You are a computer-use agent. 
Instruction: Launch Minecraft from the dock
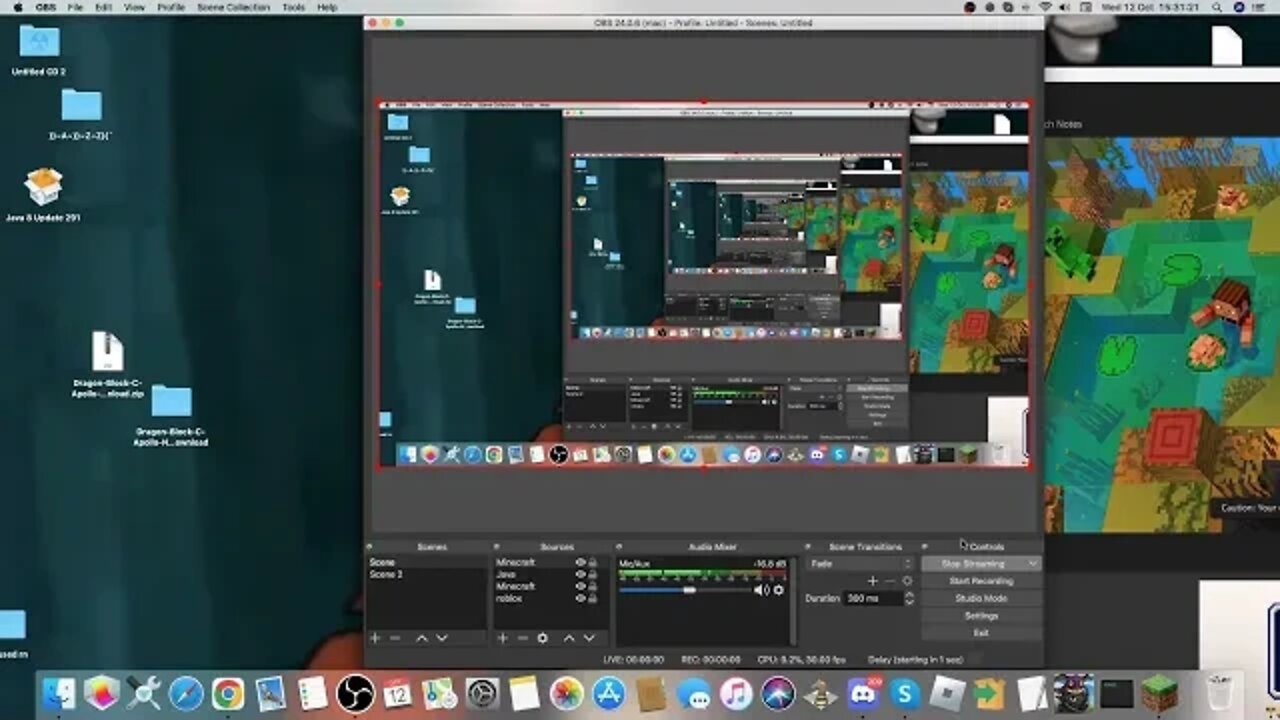[x=1159, y=693]
